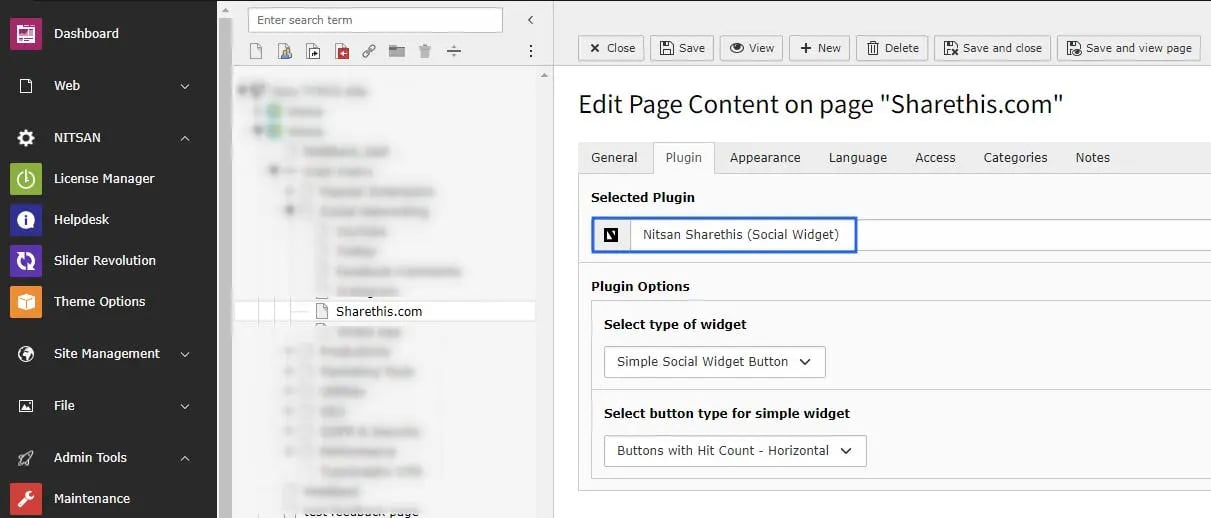Click Save and view page button

coord(1128,48)
